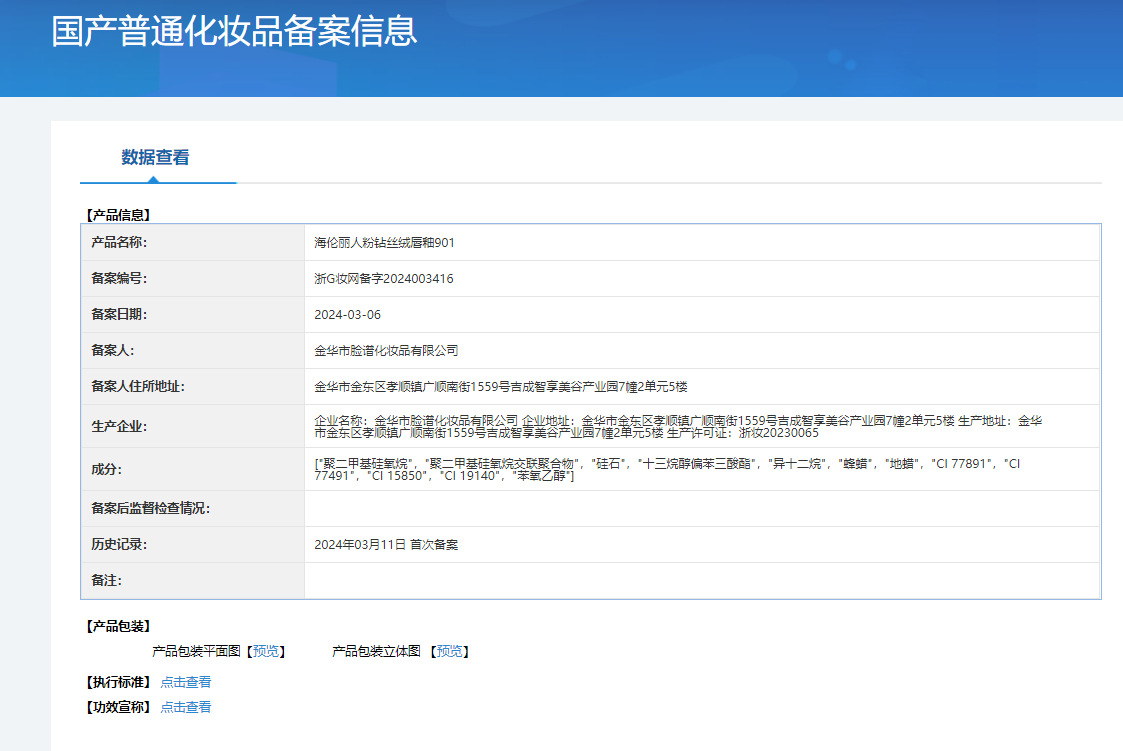
Task: Click the 生产企业 details text
Action: coord(677,427)
